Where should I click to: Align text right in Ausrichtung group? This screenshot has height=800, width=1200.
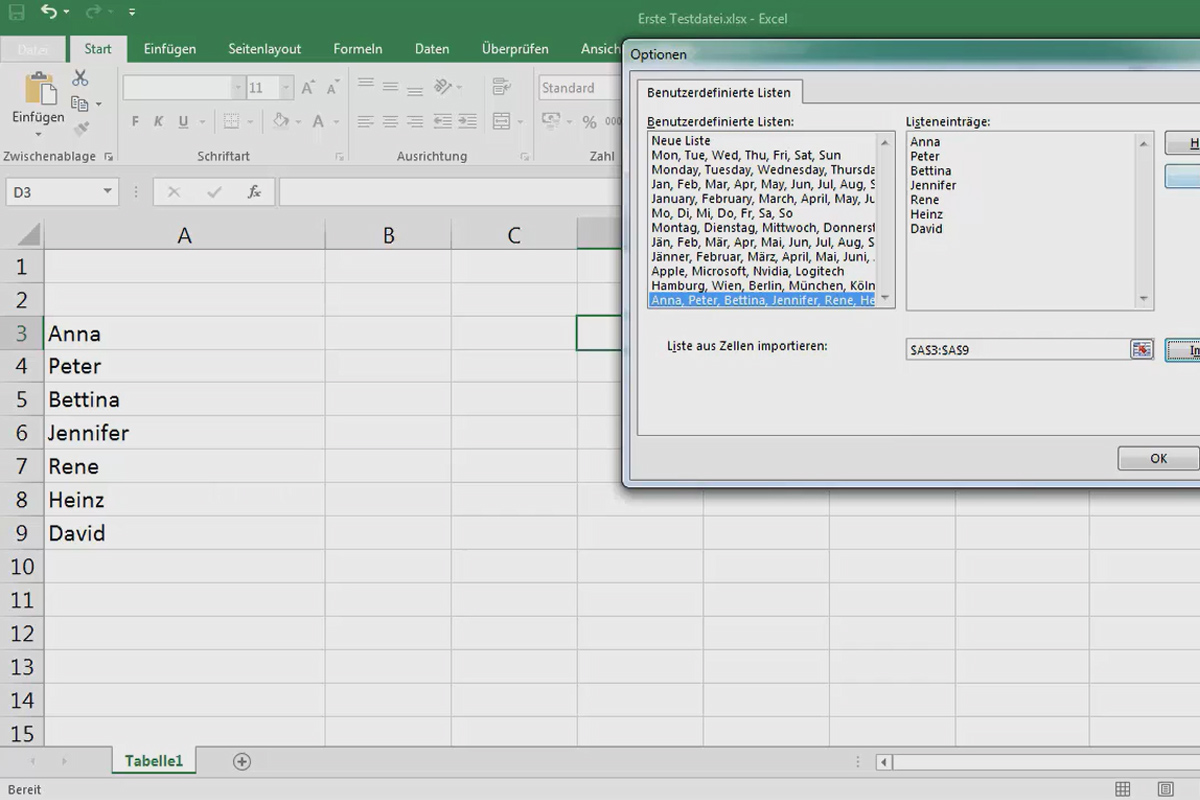click(414, 122)
